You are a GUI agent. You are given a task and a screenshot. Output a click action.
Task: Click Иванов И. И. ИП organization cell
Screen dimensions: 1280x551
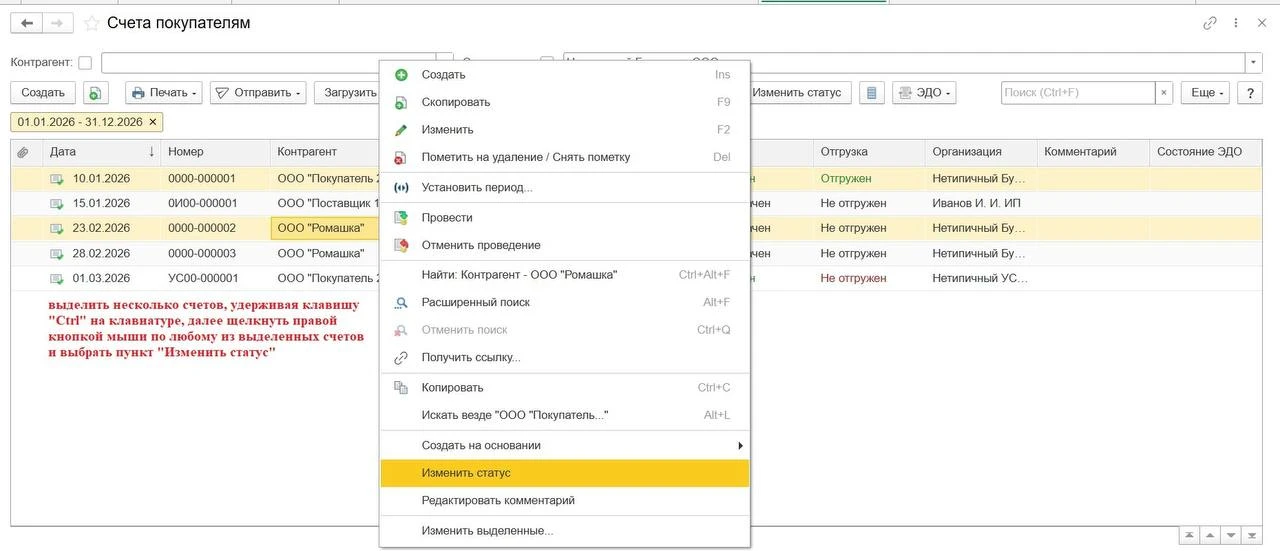click(x=980, y=203)
